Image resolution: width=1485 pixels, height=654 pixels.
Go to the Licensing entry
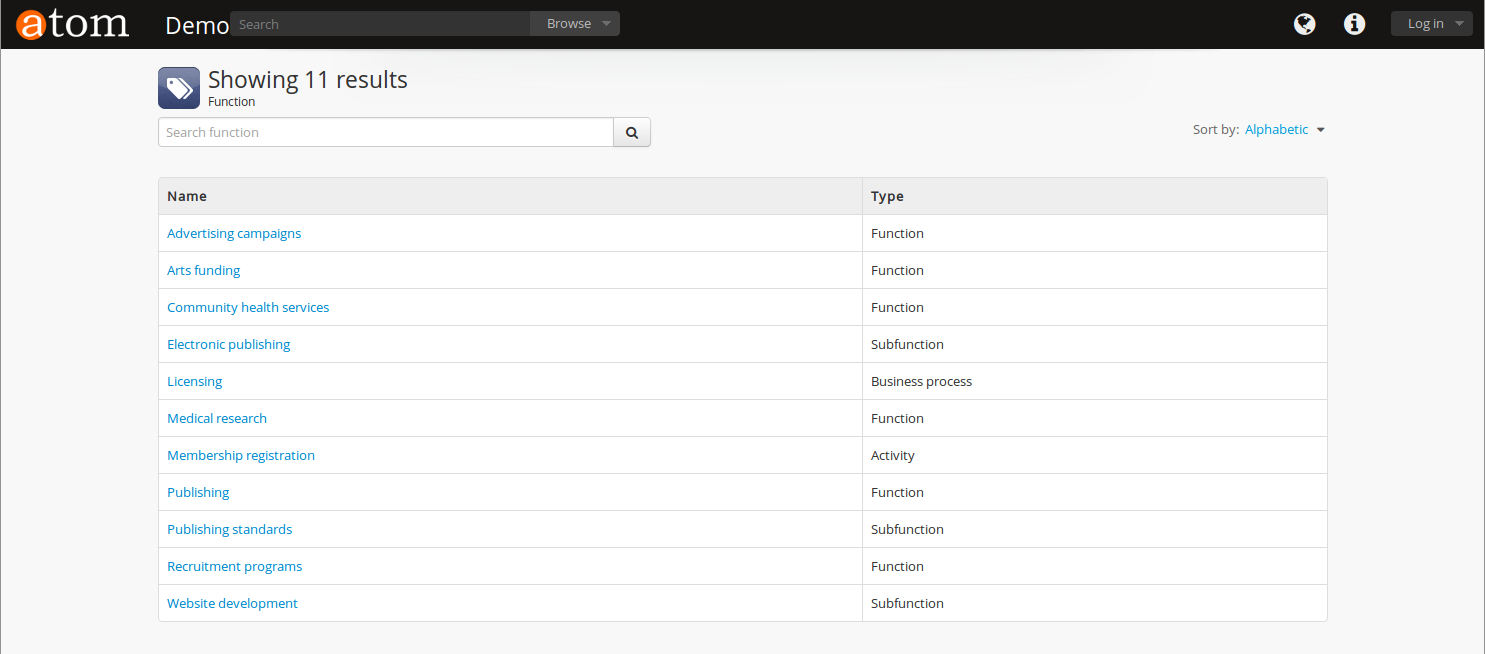click(x=194, y=381)
